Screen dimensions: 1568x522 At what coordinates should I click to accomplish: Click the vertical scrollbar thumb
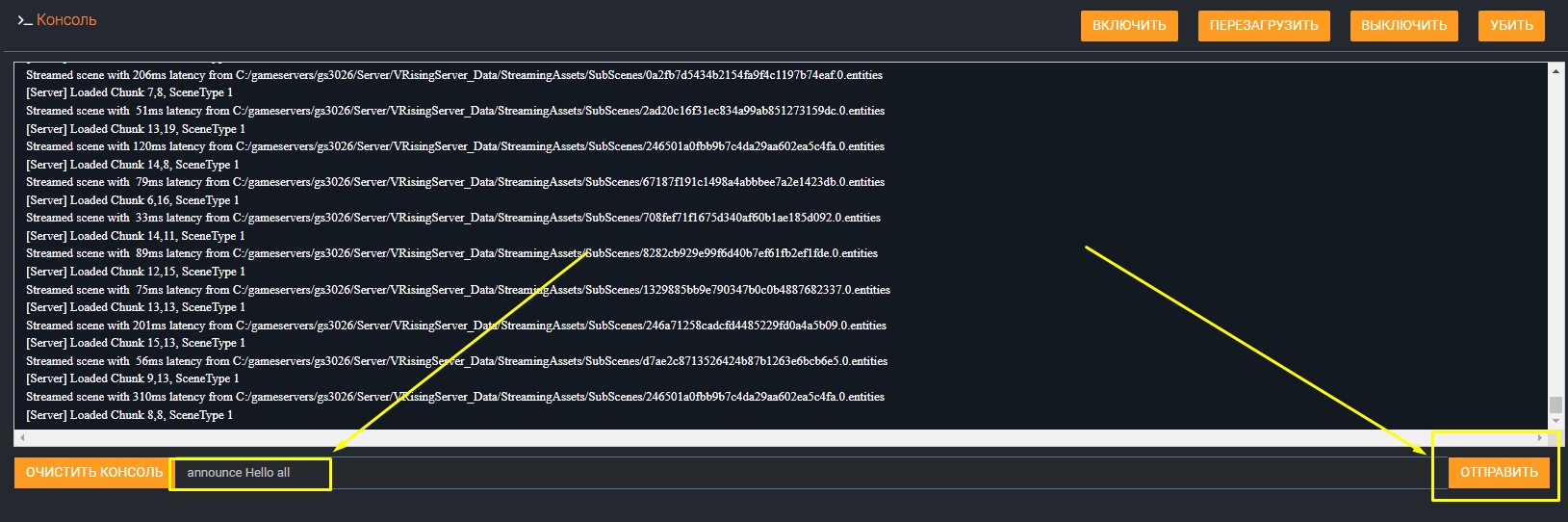(1555, 405)
